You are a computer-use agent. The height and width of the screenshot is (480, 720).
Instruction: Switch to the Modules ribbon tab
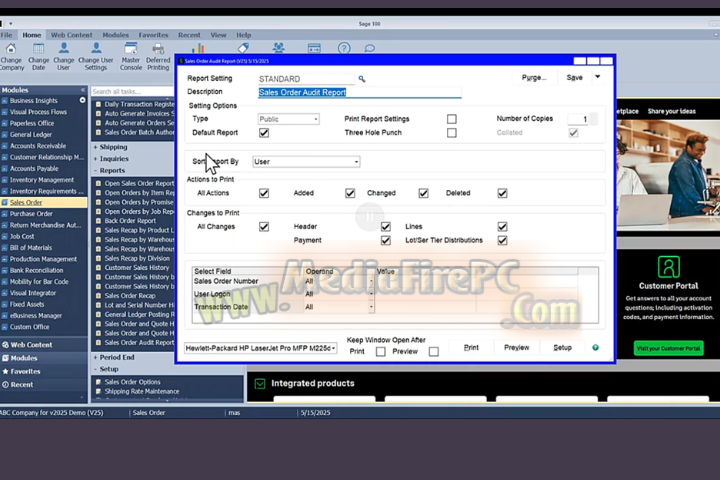click(x=116, y=35)
